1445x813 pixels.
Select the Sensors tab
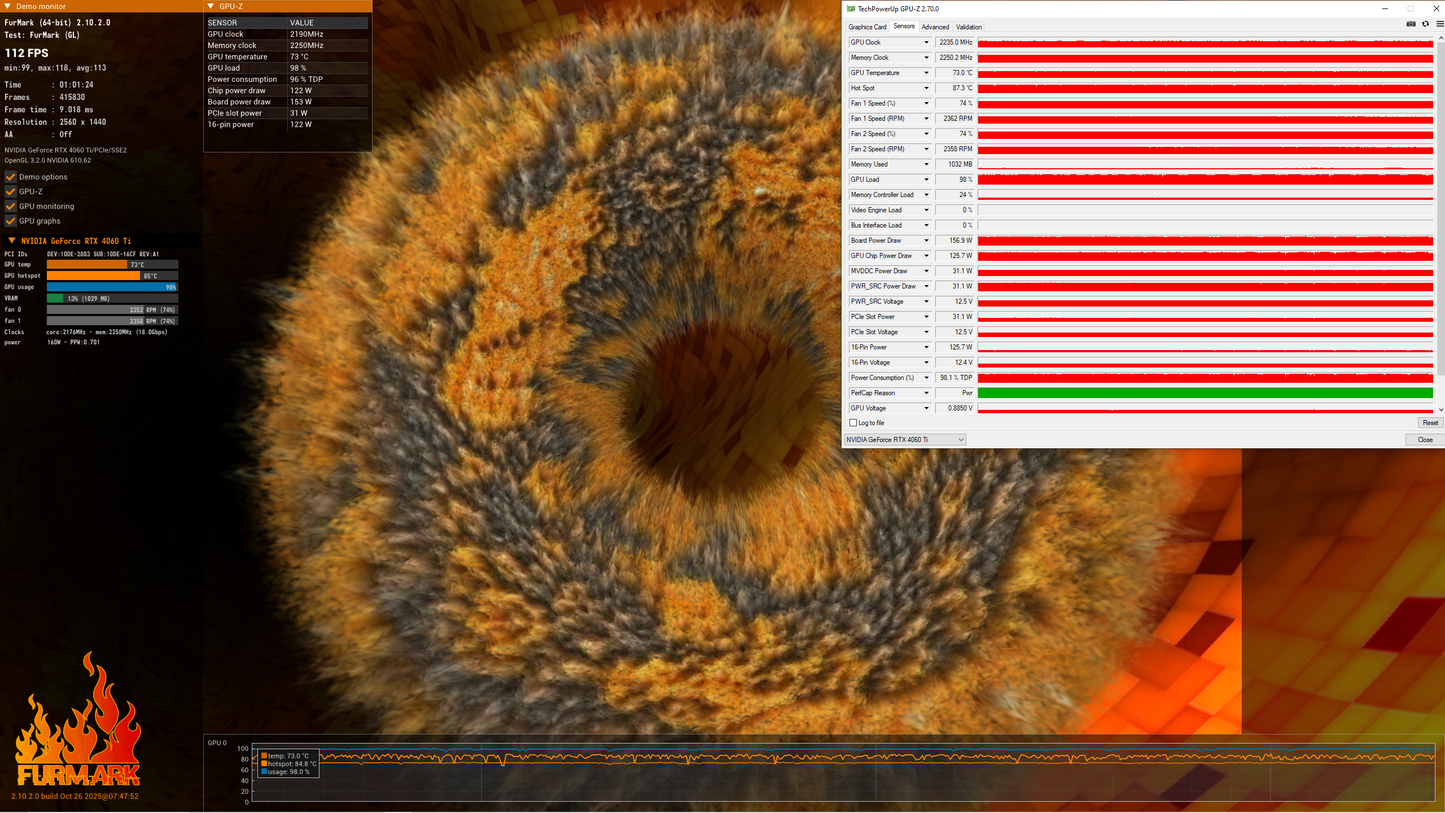point(904,27)
